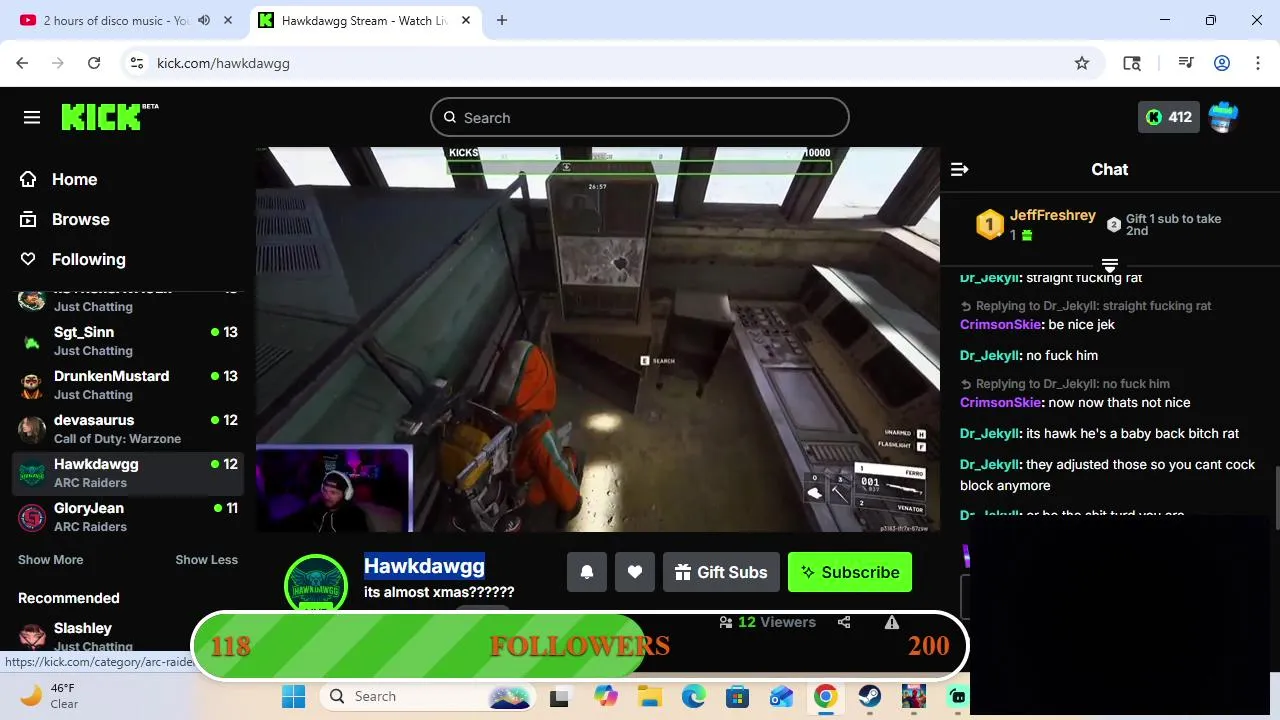
Task: Mute the YouTube disco music tab
Action: point(204,20)
